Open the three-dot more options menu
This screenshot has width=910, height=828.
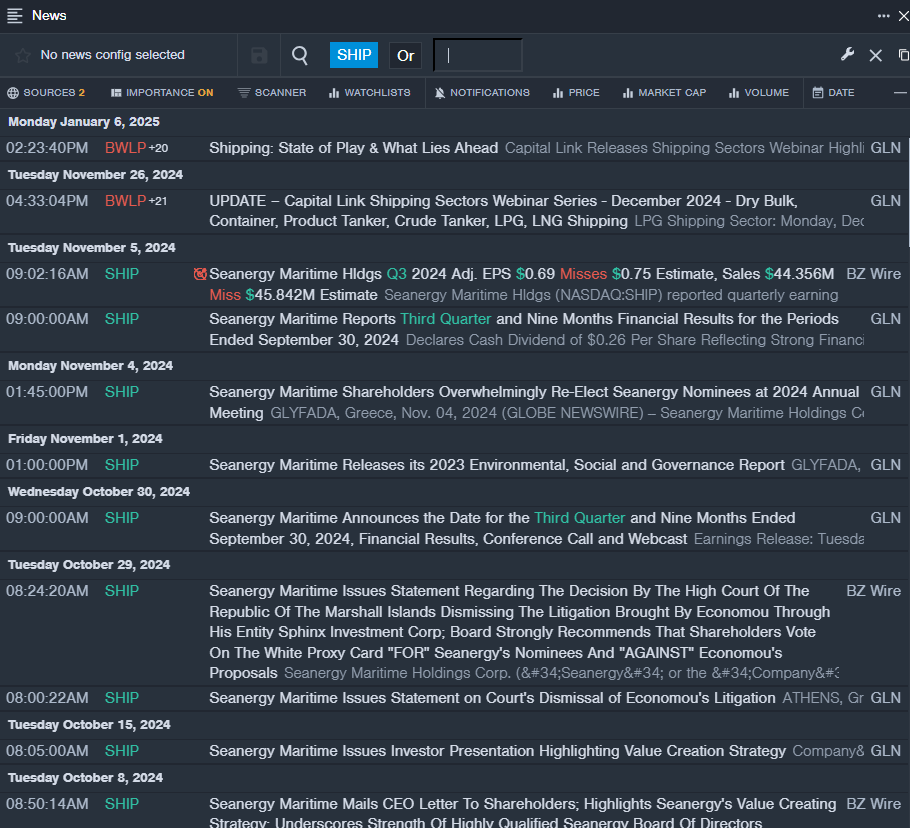coord(884,15)
